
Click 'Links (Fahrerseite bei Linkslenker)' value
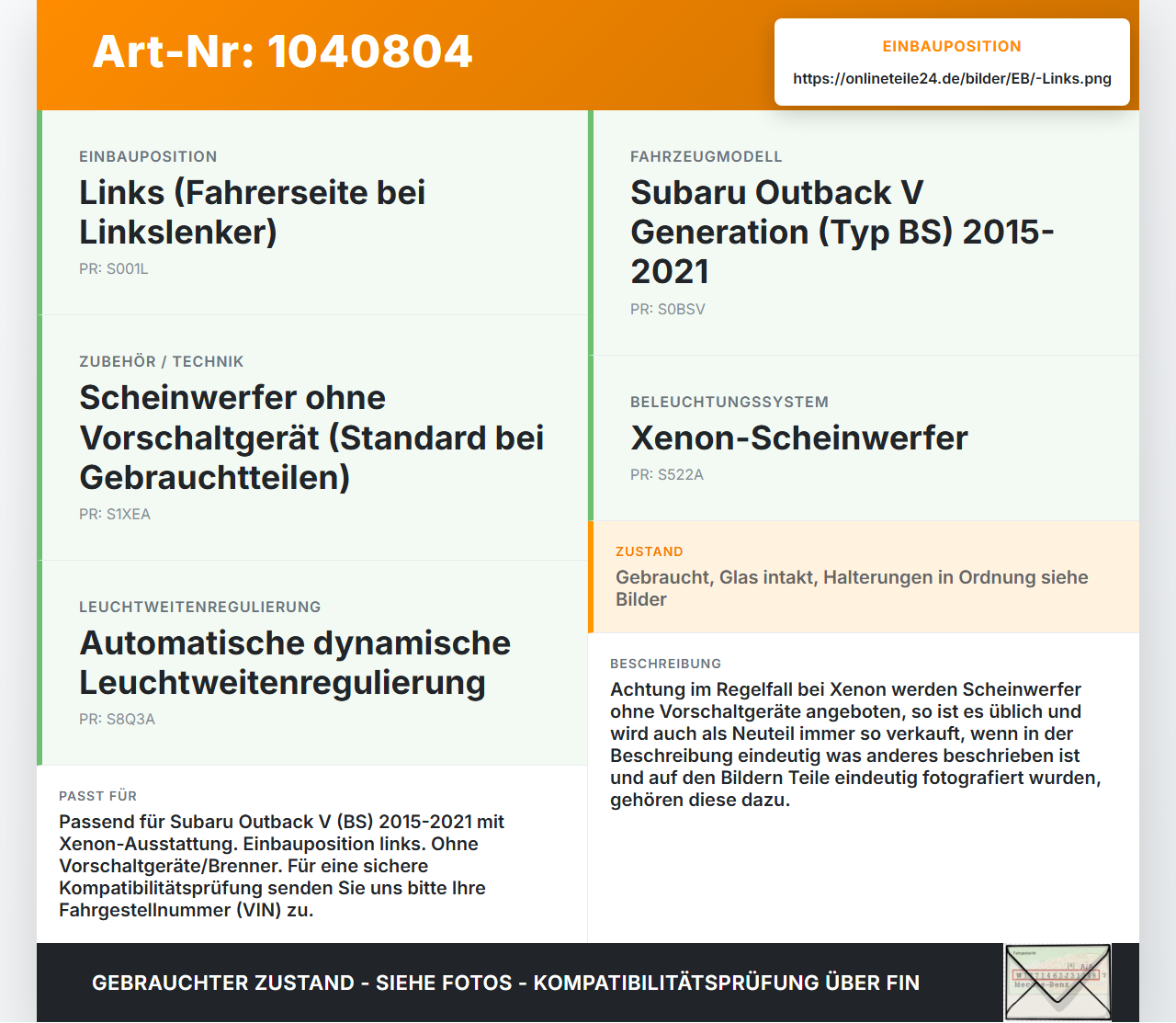coord(253,212)
